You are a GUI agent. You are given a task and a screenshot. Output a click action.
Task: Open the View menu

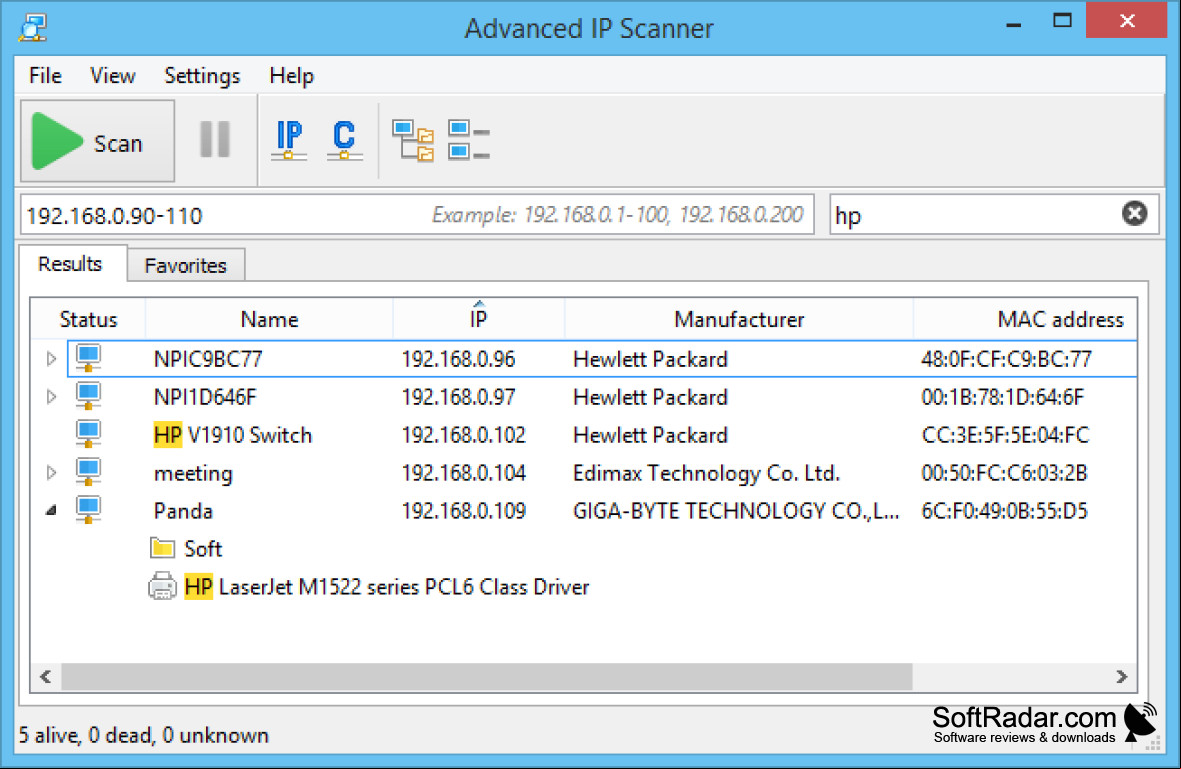(x=112, y=75)
